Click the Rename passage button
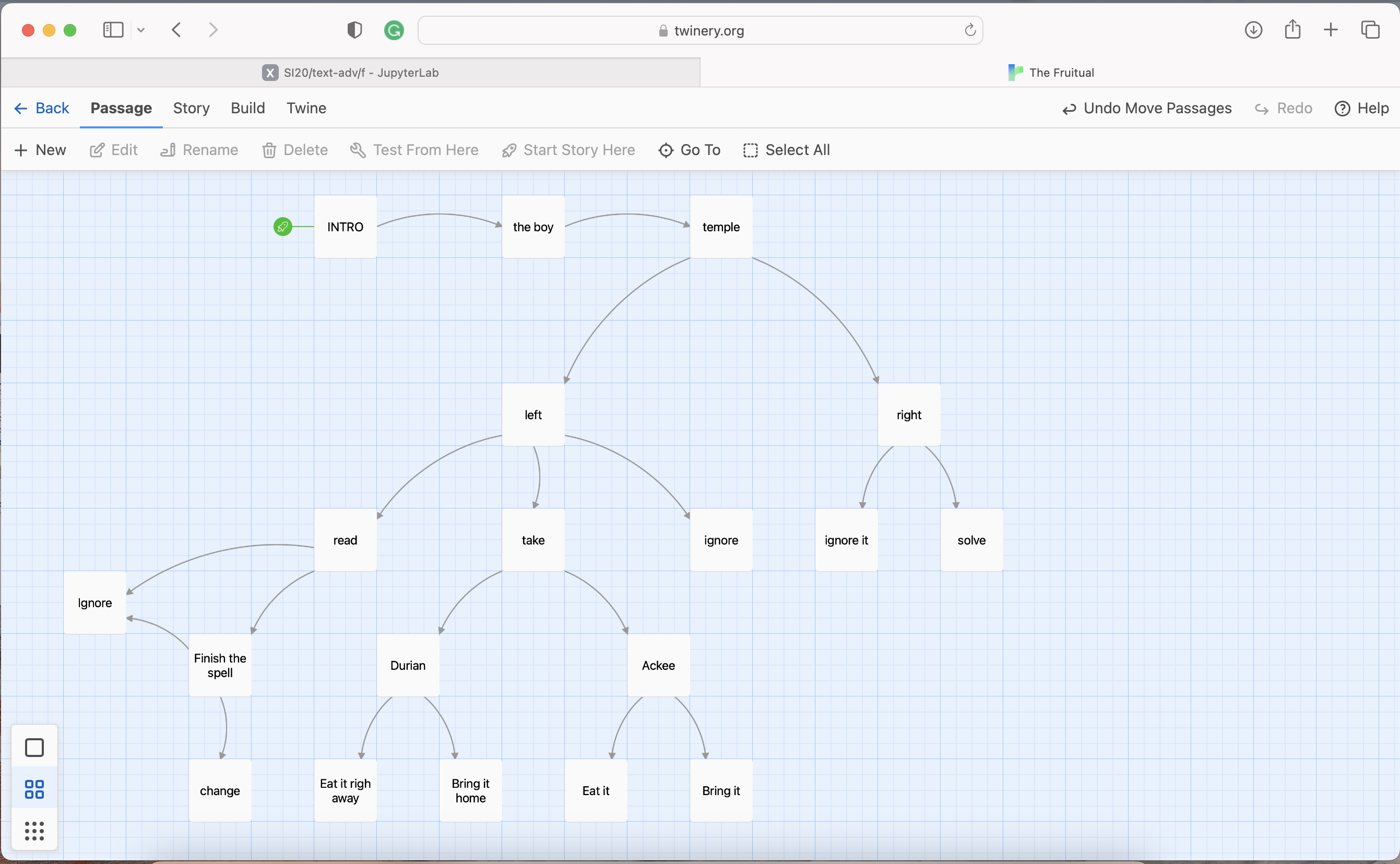The width and height of the screenshot is (1400, 864). (x=199, y=150)
